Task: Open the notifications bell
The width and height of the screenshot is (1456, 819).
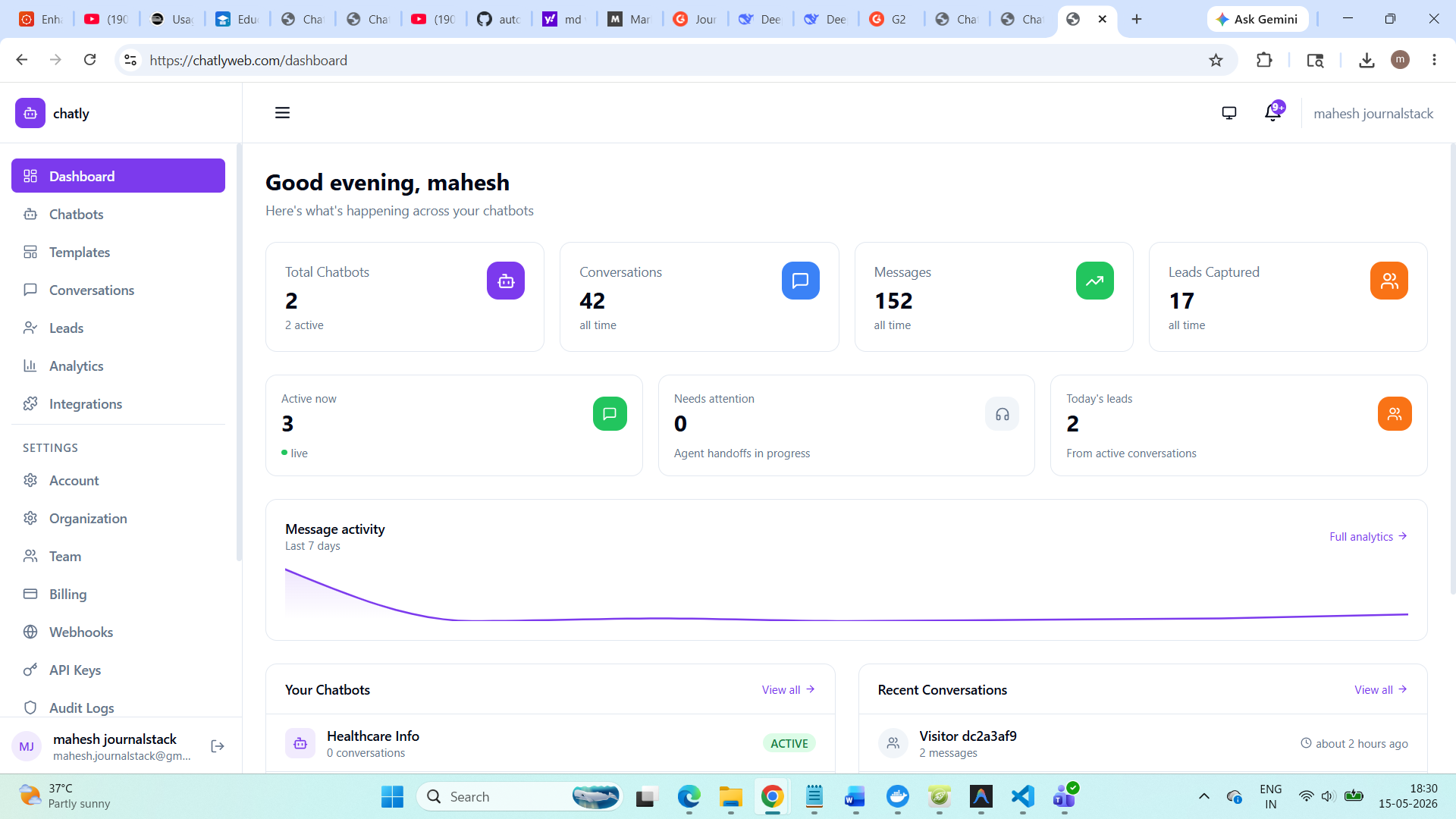Action: point(1273,113)
